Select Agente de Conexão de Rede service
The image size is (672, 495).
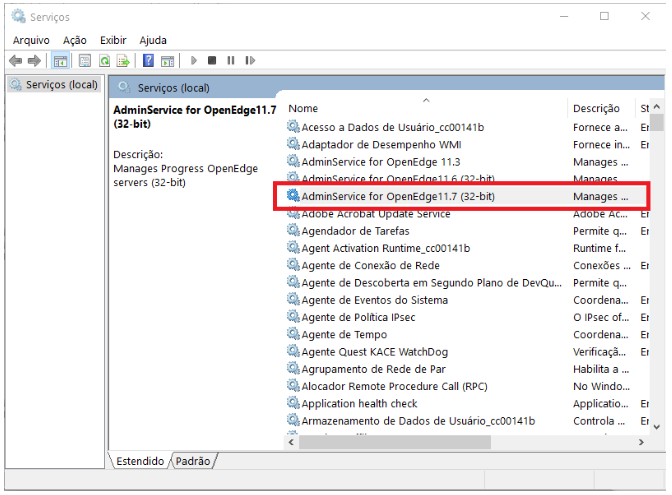coord(467,265)
